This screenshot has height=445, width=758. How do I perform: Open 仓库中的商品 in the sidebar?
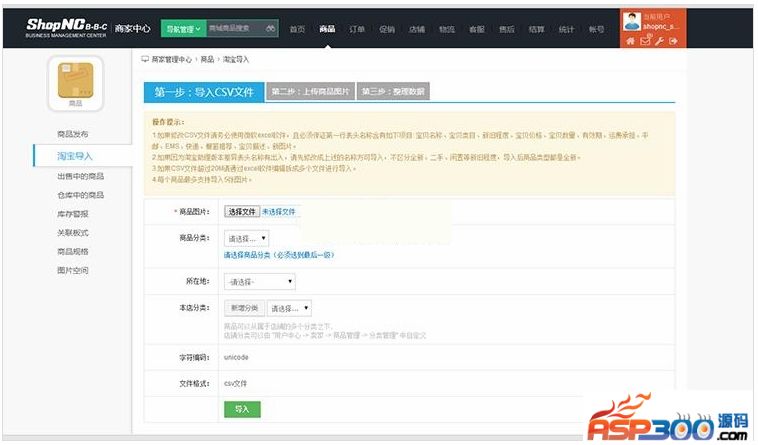(81, 195)
